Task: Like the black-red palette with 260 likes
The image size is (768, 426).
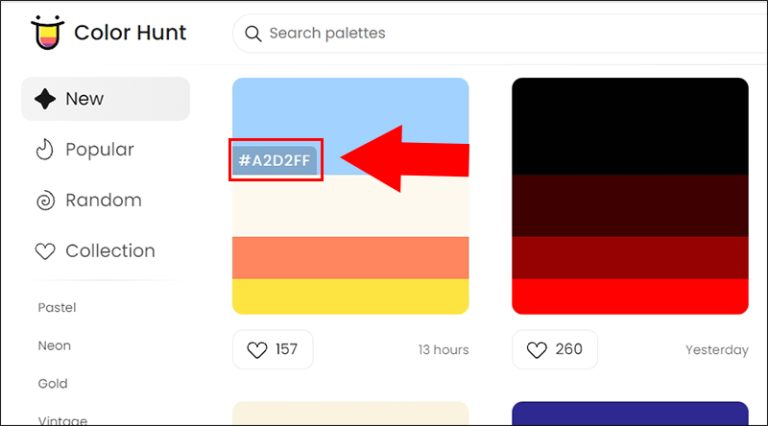Action: (x=554, y=350)
